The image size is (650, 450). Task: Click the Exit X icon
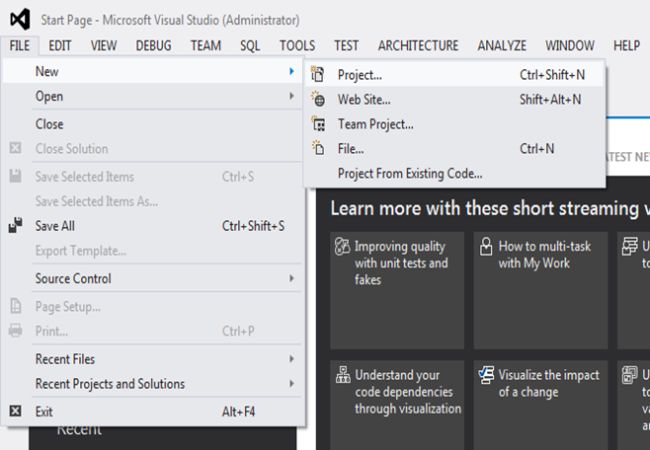15,410
